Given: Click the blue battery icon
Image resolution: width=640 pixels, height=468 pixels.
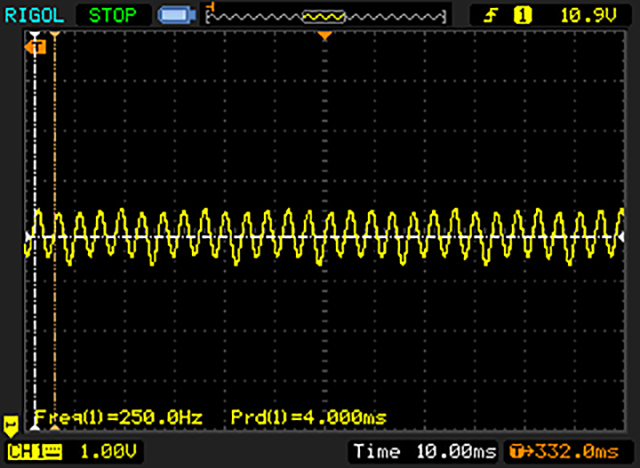Looking at the screenshot, I should pos(177,16).
